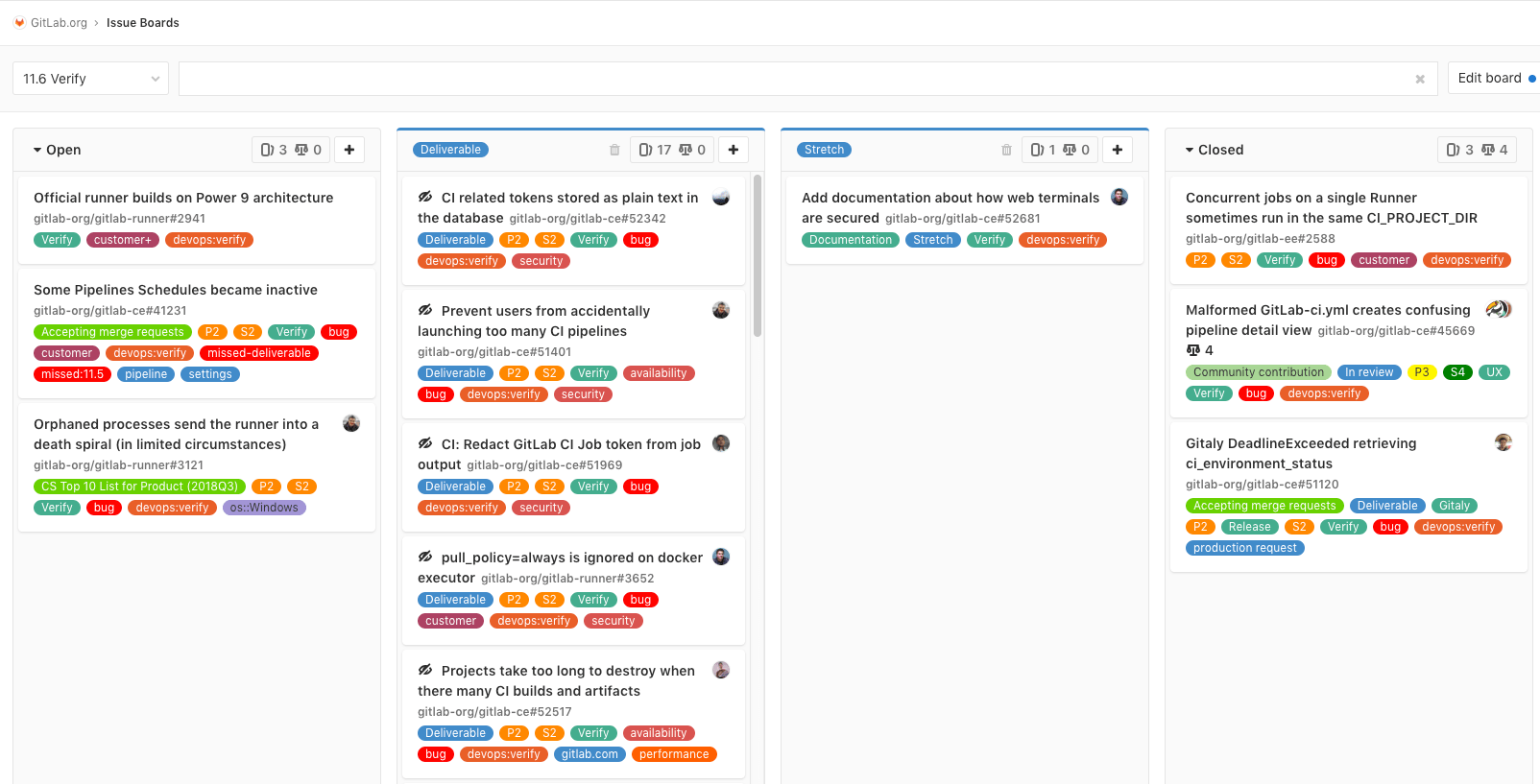The image size is (1540, 784).
Task: Click assignee avatar on pull_policy=always card
Action: click(721, 557)
